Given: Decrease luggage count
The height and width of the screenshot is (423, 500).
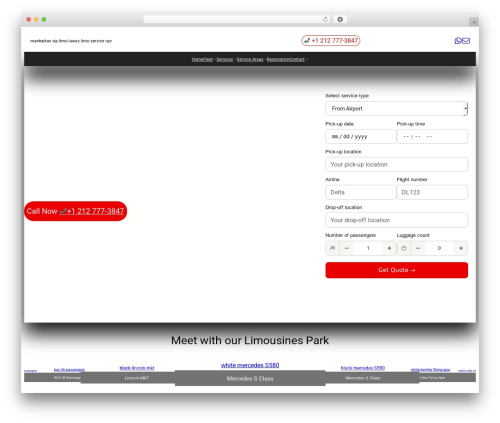Looking at the screenshot, I should [418, 248].
